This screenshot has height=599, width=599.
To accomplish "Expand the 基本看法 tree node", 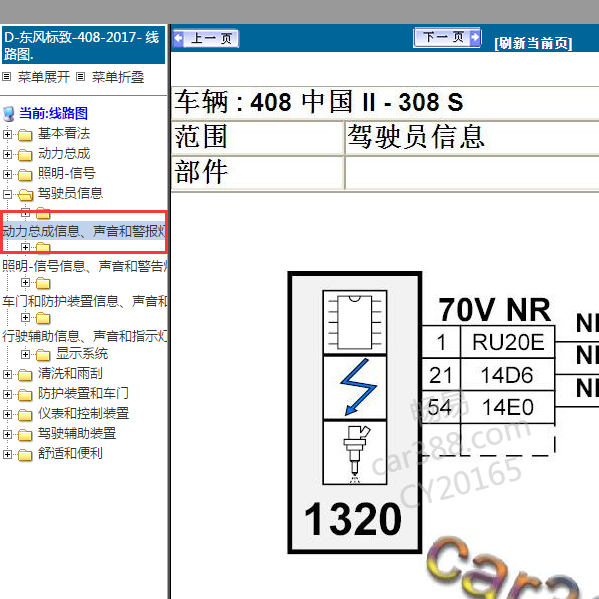I will 7,134.
